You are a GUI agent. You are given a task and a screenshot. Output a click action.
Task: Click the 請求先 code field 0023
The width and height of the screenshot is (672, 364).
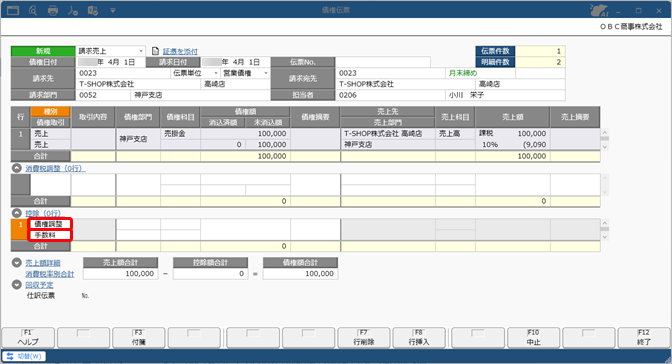coord(123,73)
